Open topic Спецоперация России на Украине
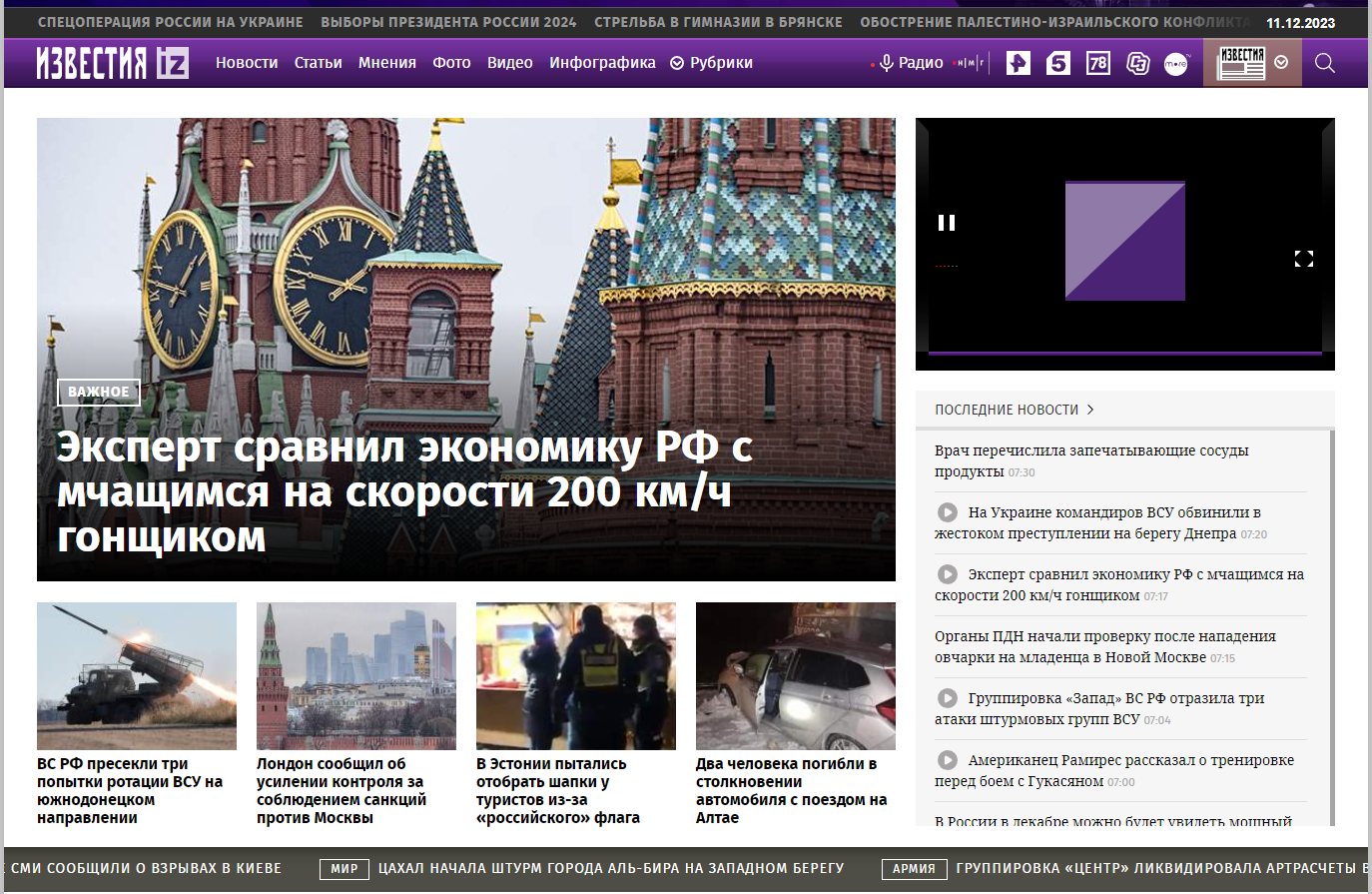Image resolution: width=1372 pixels, height=894 pixels. point(171,22)
